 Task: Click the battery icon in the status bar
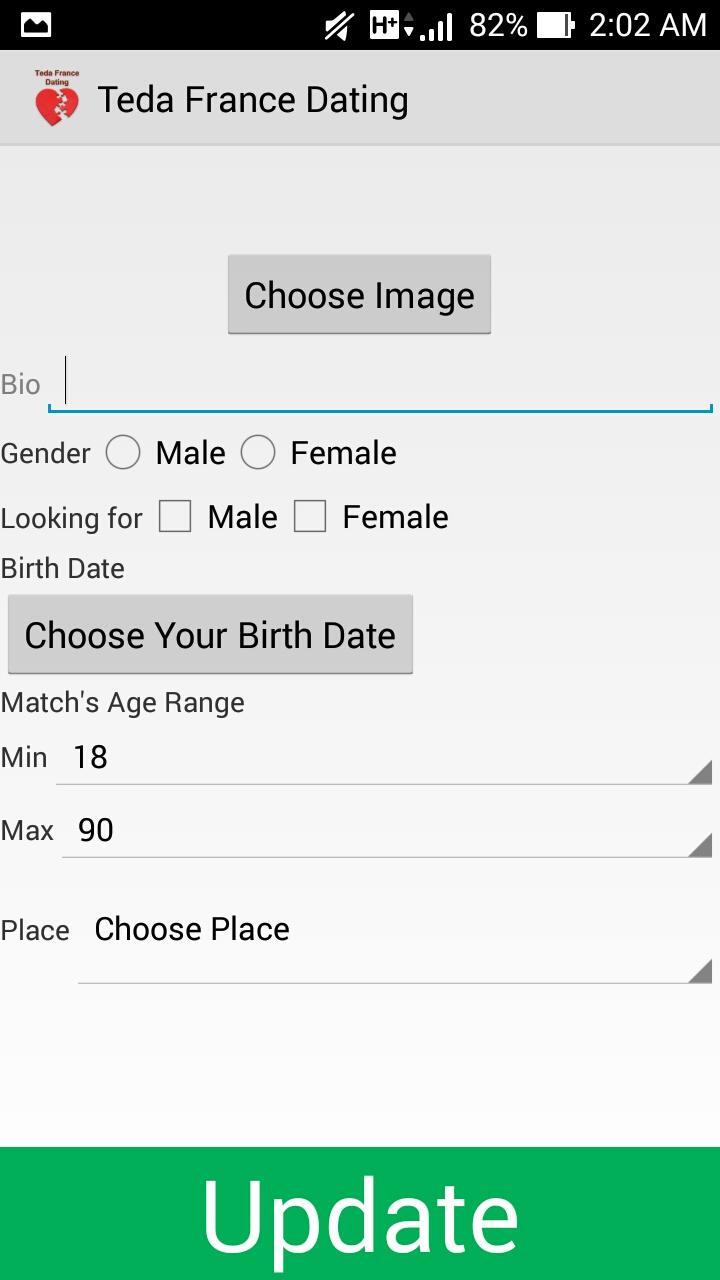click(555, 23)
